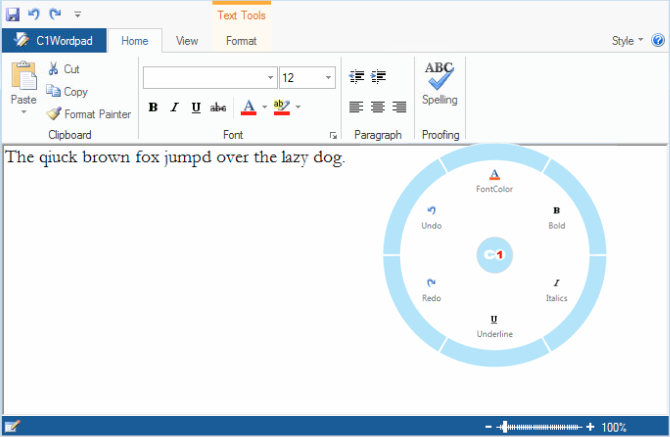
Task: Click the Decrease Indent icon
Action: pyautogui.click(x=356, y=76)
